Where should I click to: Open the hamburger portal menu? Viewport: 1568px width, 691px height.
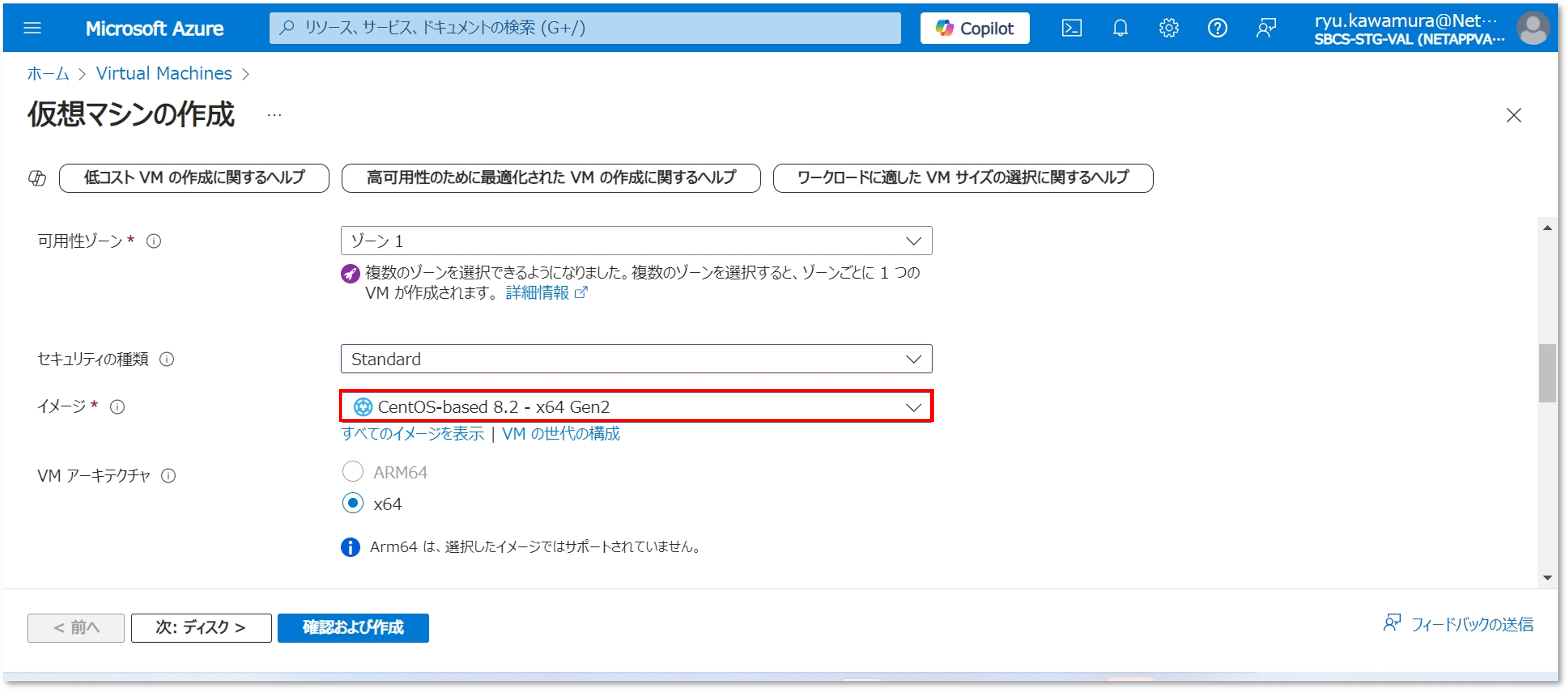click(x=32, y=28)
